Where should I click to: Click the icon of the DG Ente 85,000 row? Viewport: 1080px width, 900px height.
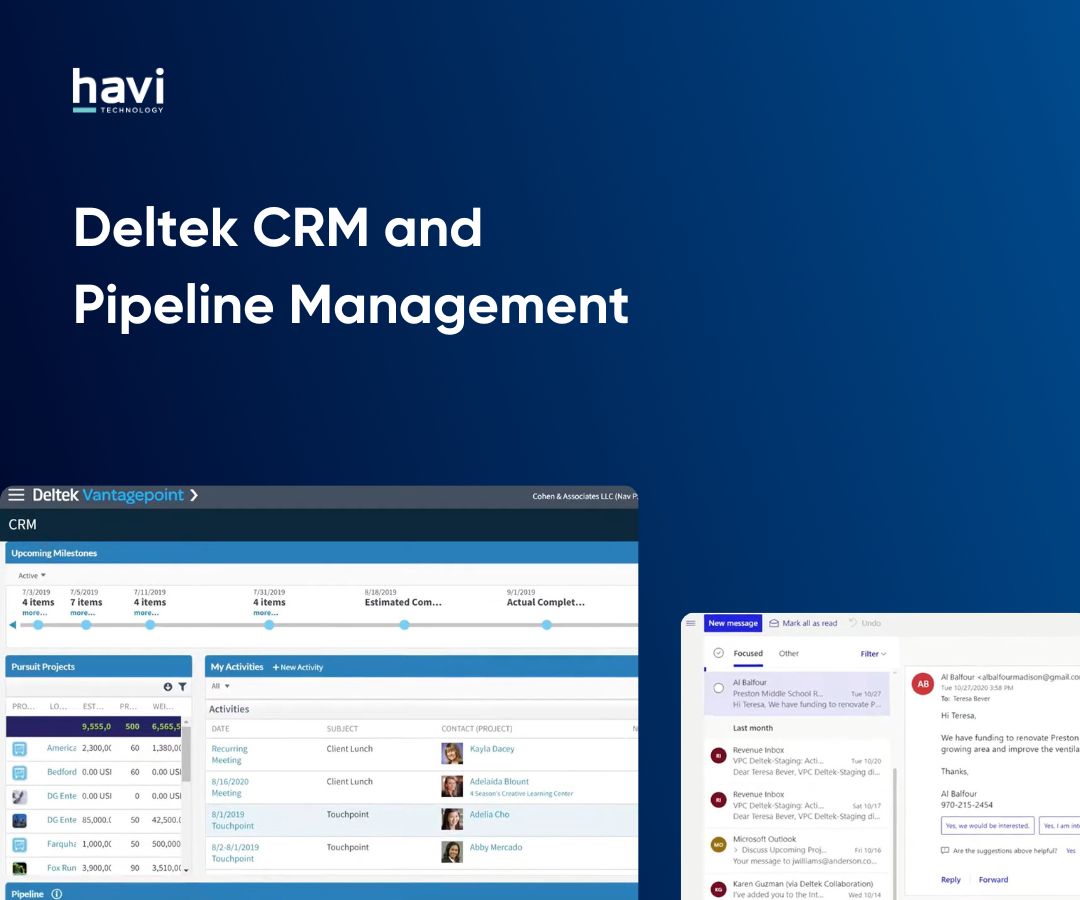pyautogui.click(x=19, y=820)
